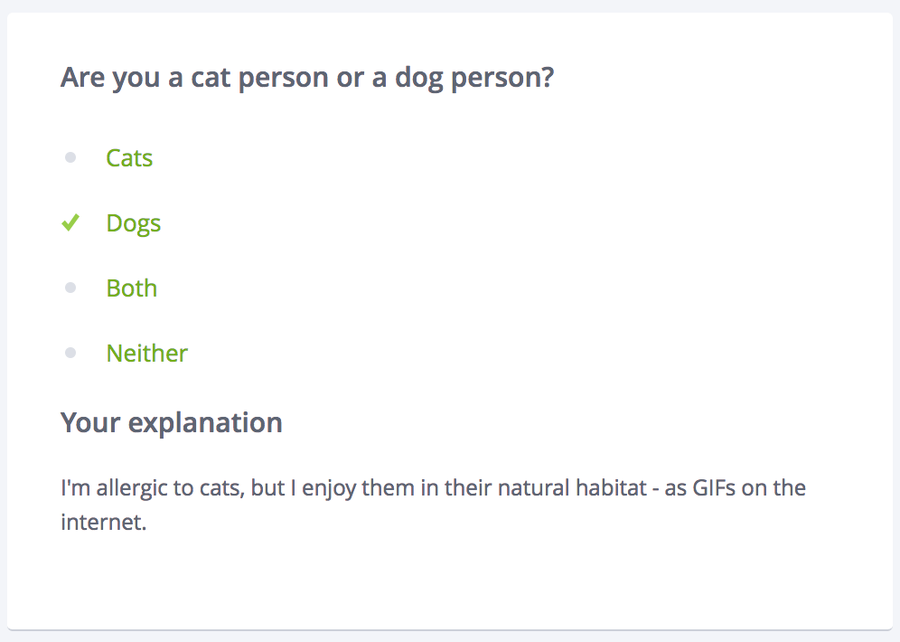Choose the Dogs answer text
The height and width of the screenshot is (642, 900).
[133, 223]
